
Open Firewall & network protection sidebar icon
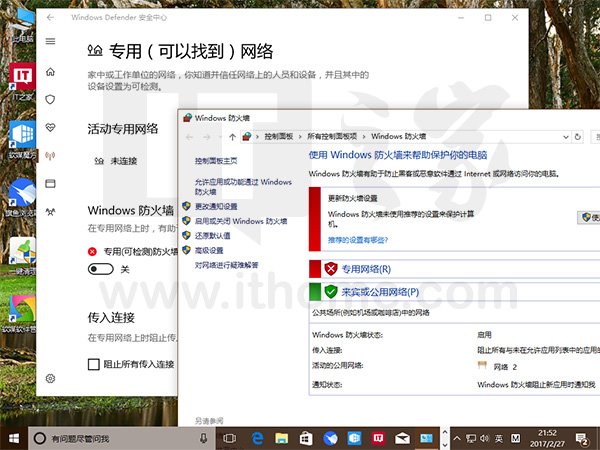[x=50, y=155]
